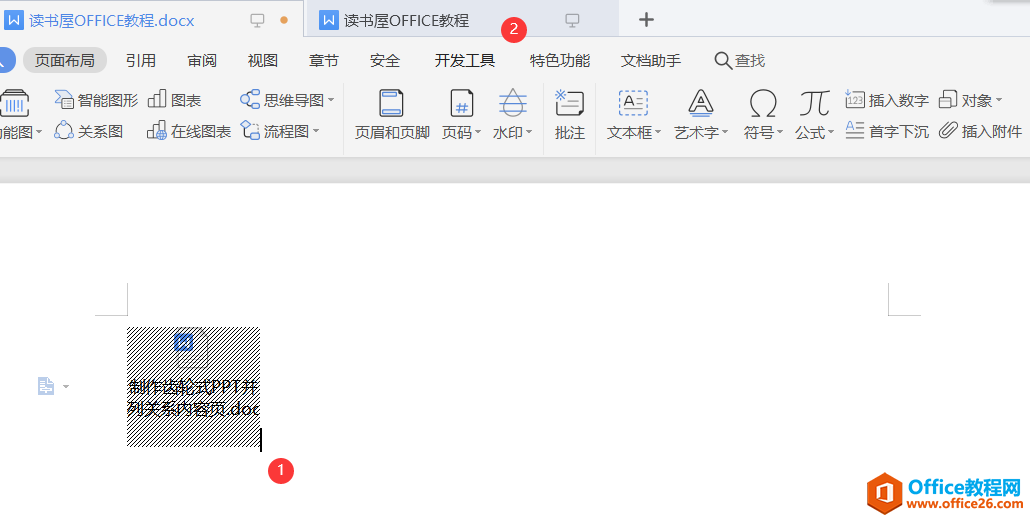1030x521 pixels.
Task: Insert a 在线图表 online chart
Action: 189,131
